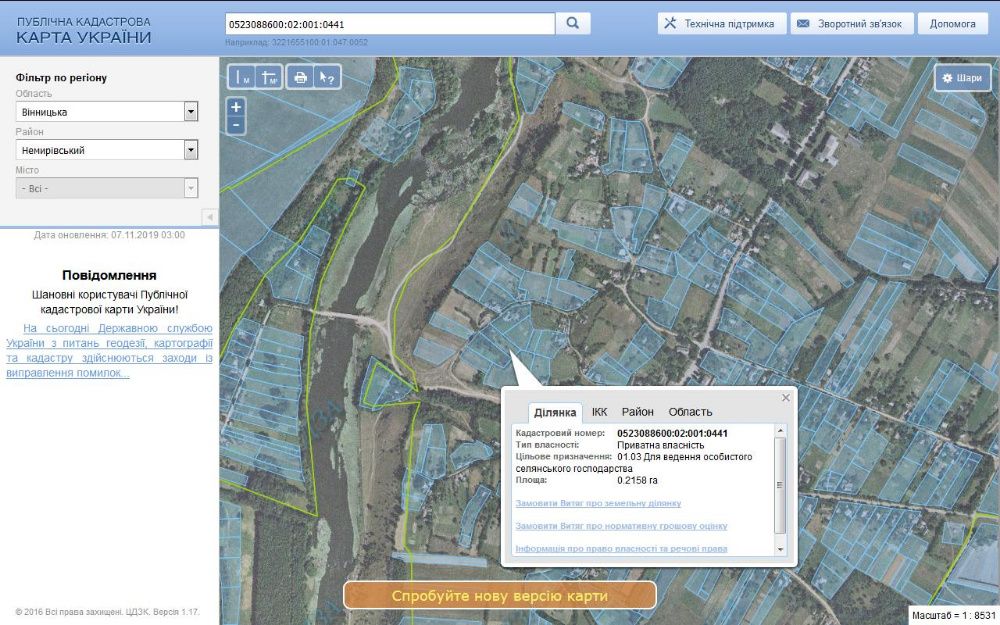Switch to the Ділянка tab
The height and width of the screenshot is (625, 1000).
(555, 412)
